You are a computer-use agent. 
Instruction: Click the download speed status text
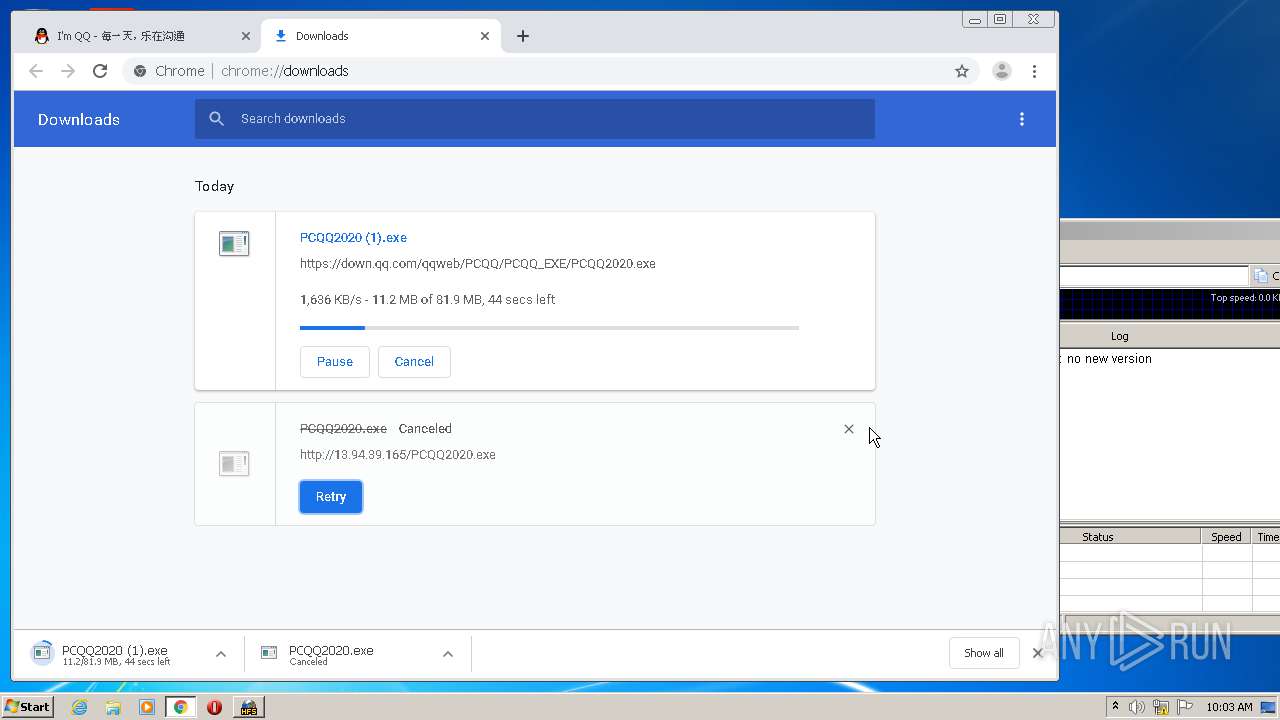click(x=427, y=300)
